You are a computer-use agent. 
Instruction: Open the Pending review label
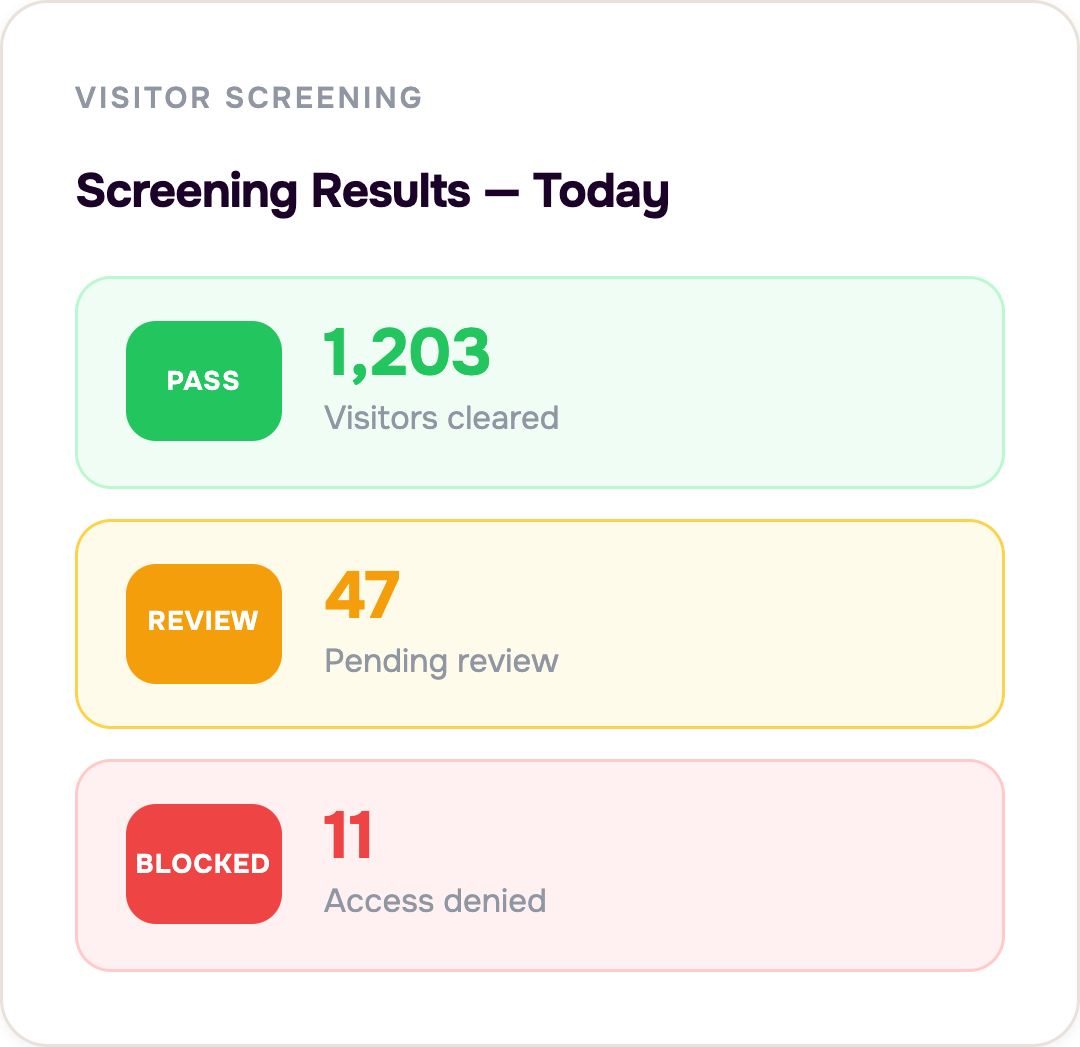tap(442, 661)
